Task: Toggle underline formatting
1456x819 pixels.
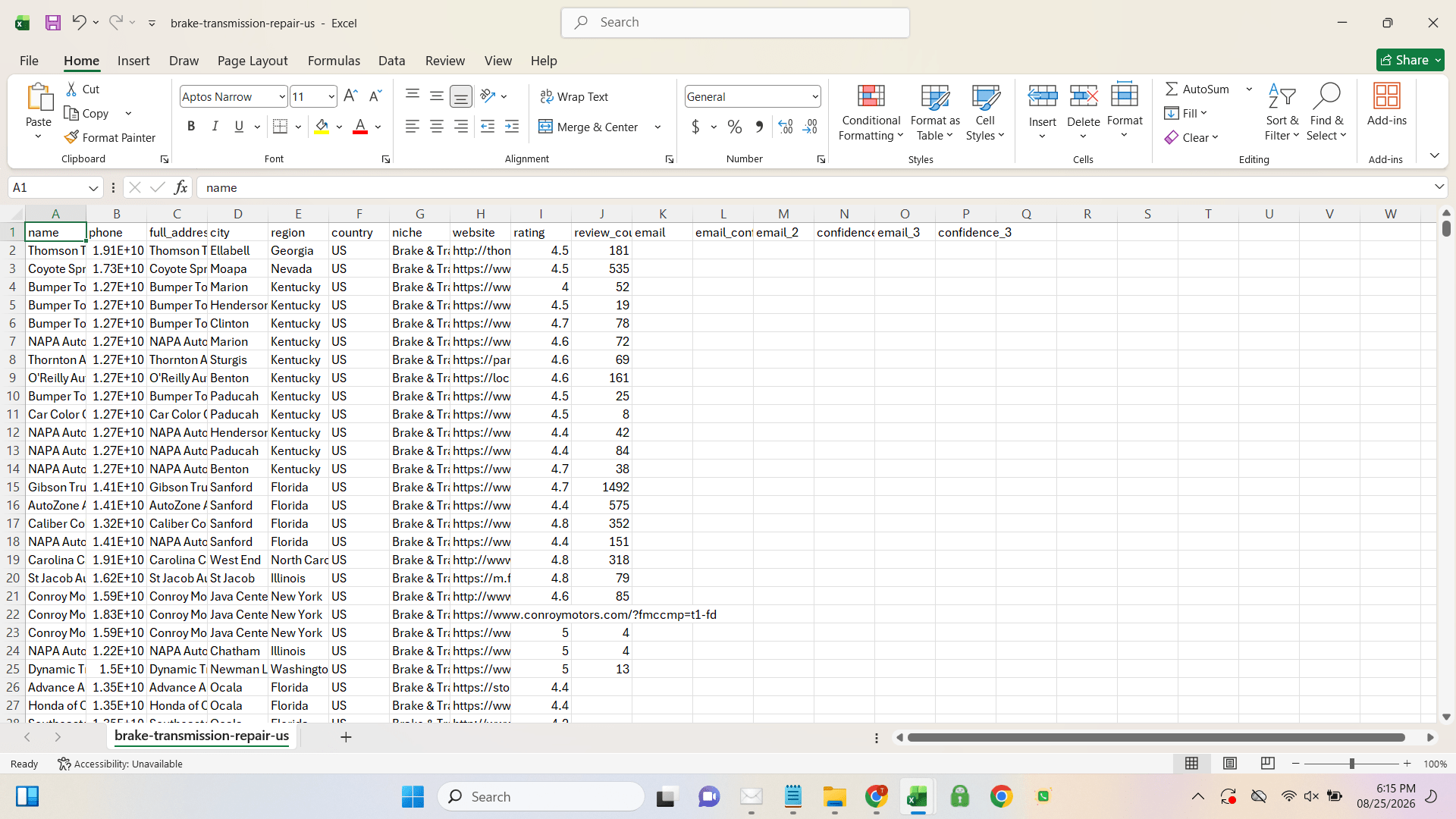Action: [239, 127]
